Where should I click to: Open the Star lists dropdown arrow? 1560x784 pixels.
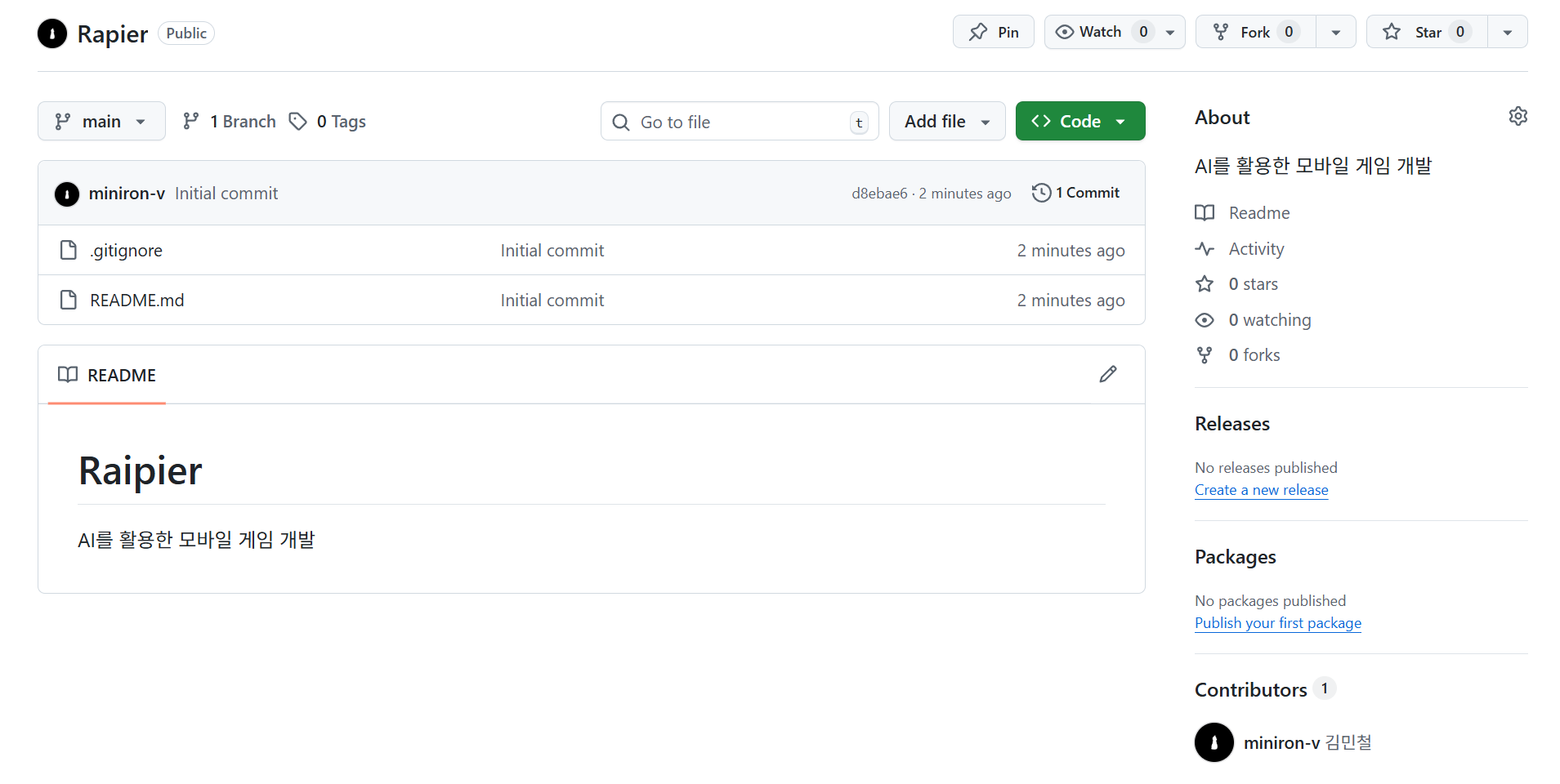[1508, 33]
